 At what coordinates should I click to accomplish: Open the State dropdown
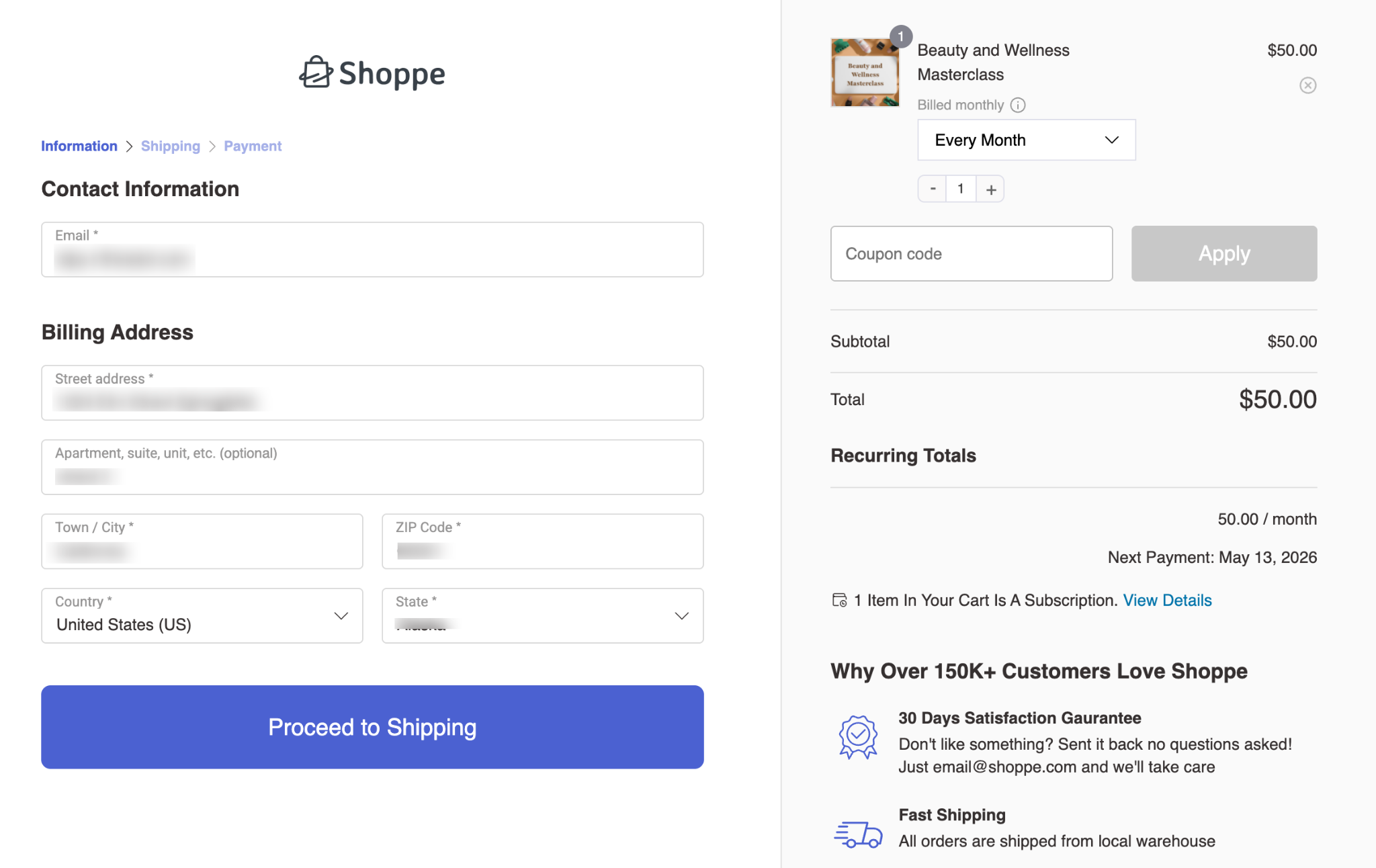(542, 615)
